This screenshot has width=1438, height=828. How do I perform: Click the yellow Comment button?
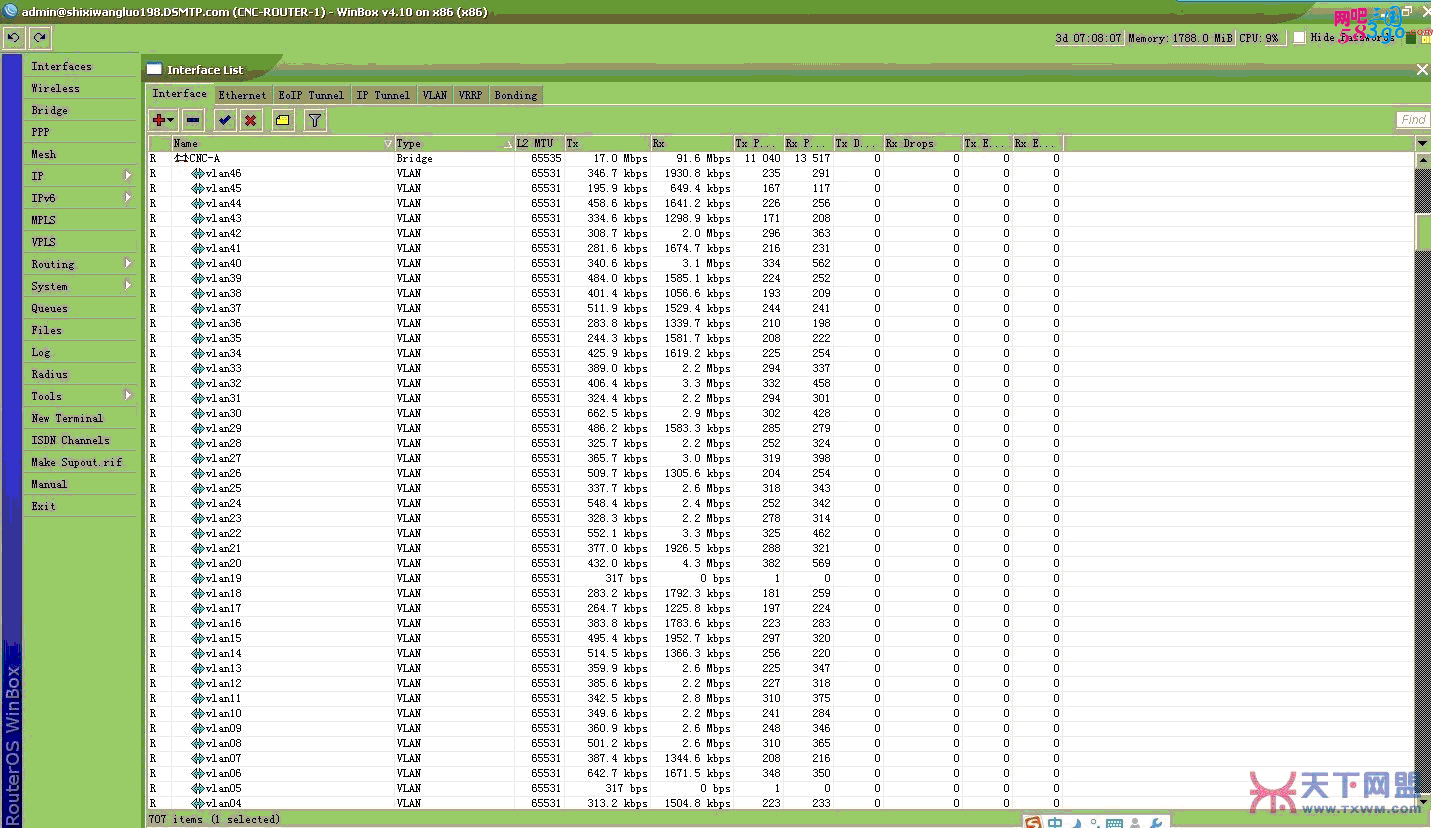(282, 120)
